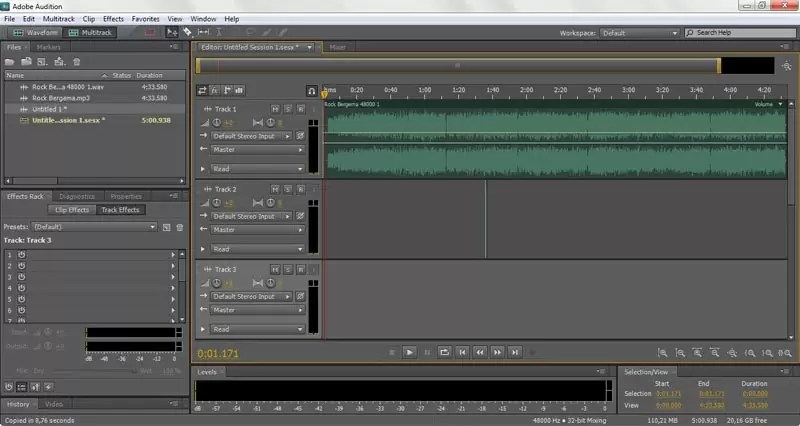Open the Clip menu
Screen dimensions: 800x426
(89, 18)
